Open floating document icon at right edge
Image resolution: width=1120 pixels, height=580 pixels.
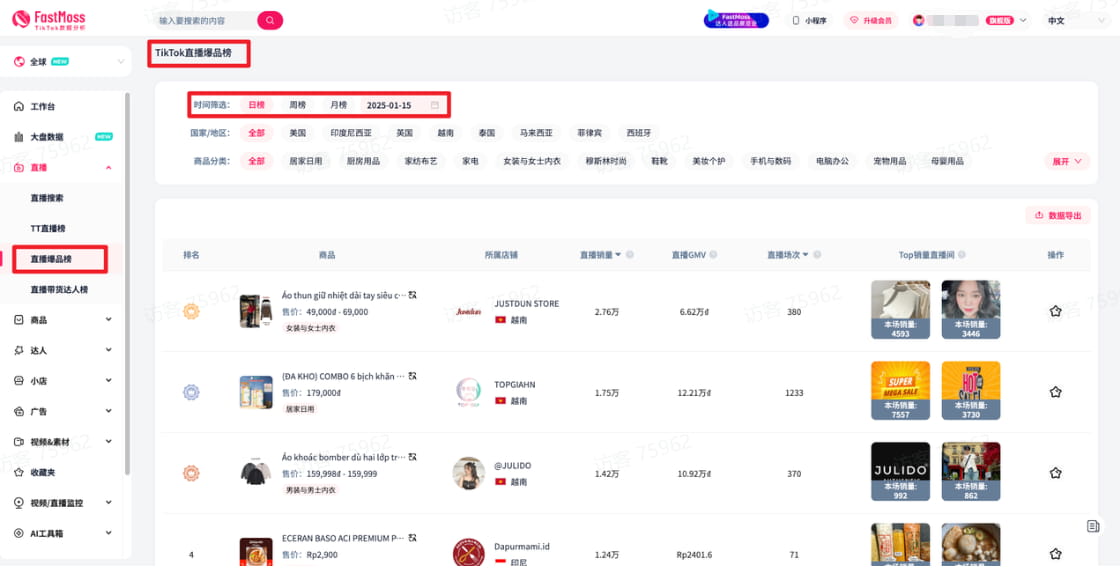click(1093, 526)
